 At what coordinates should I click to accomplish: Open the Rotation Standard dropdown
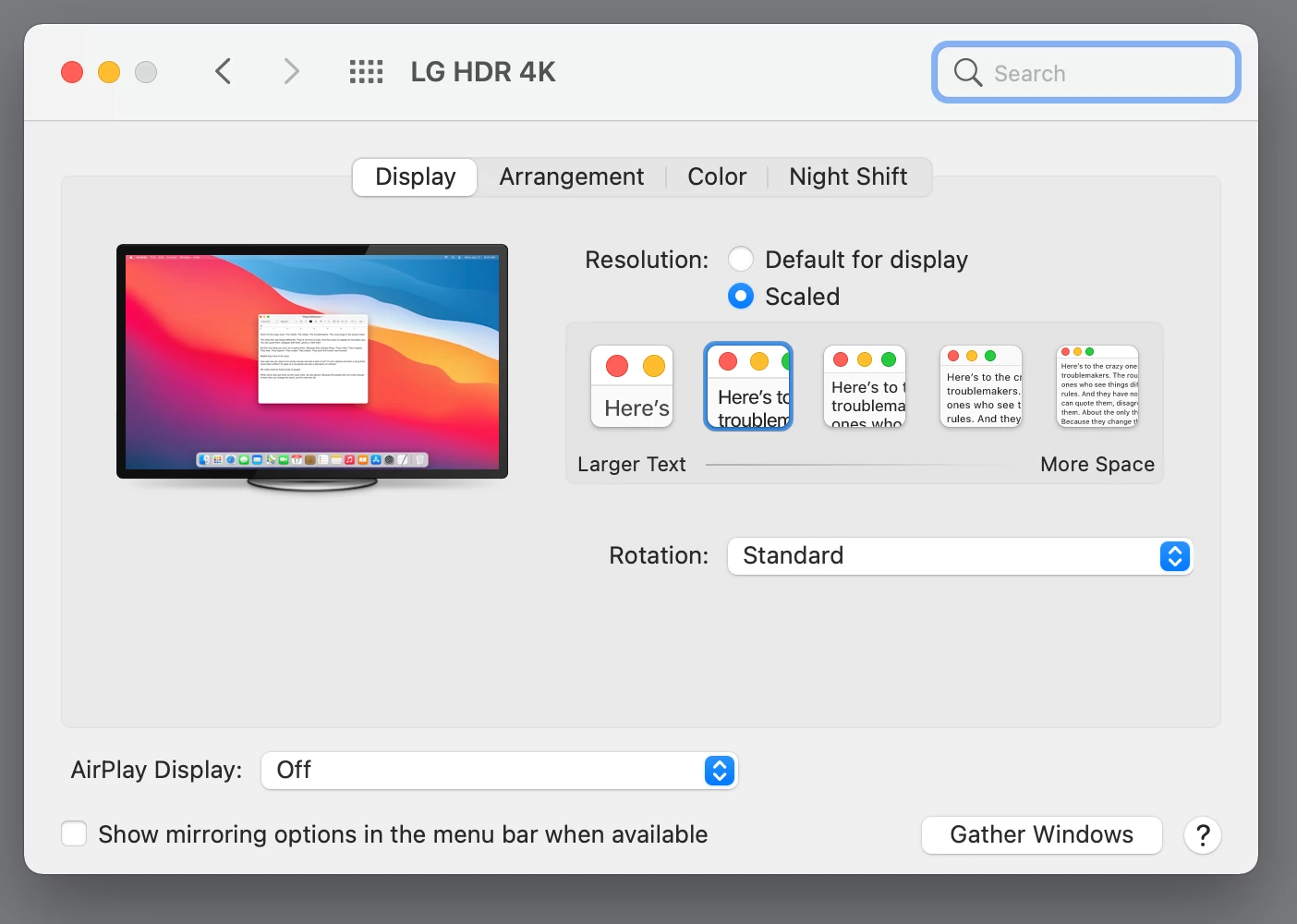coord(961,556)
